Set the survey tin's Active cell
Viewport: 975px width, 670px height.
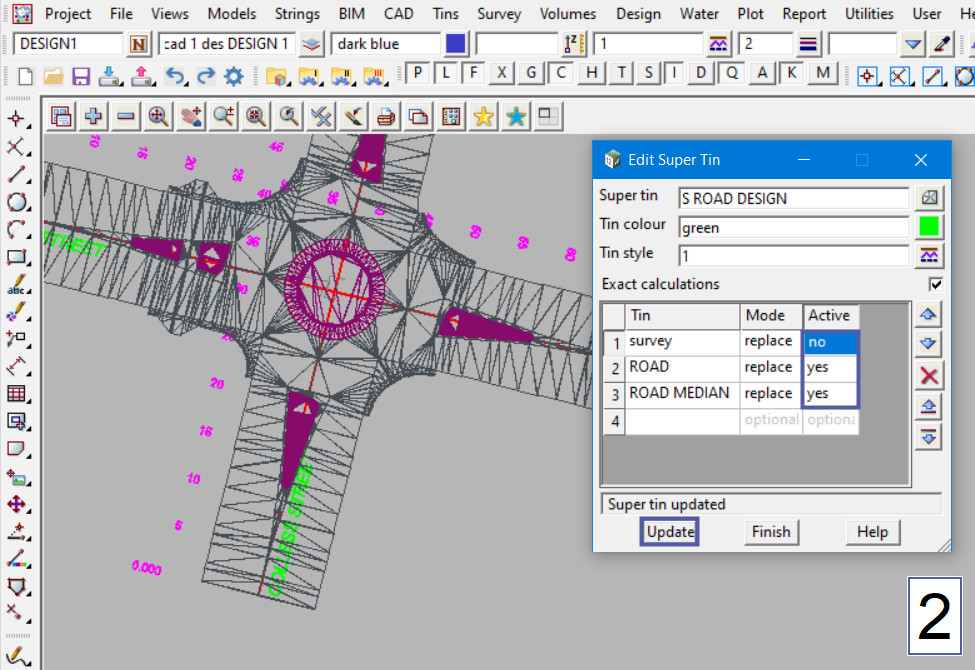tap(830, 342)
